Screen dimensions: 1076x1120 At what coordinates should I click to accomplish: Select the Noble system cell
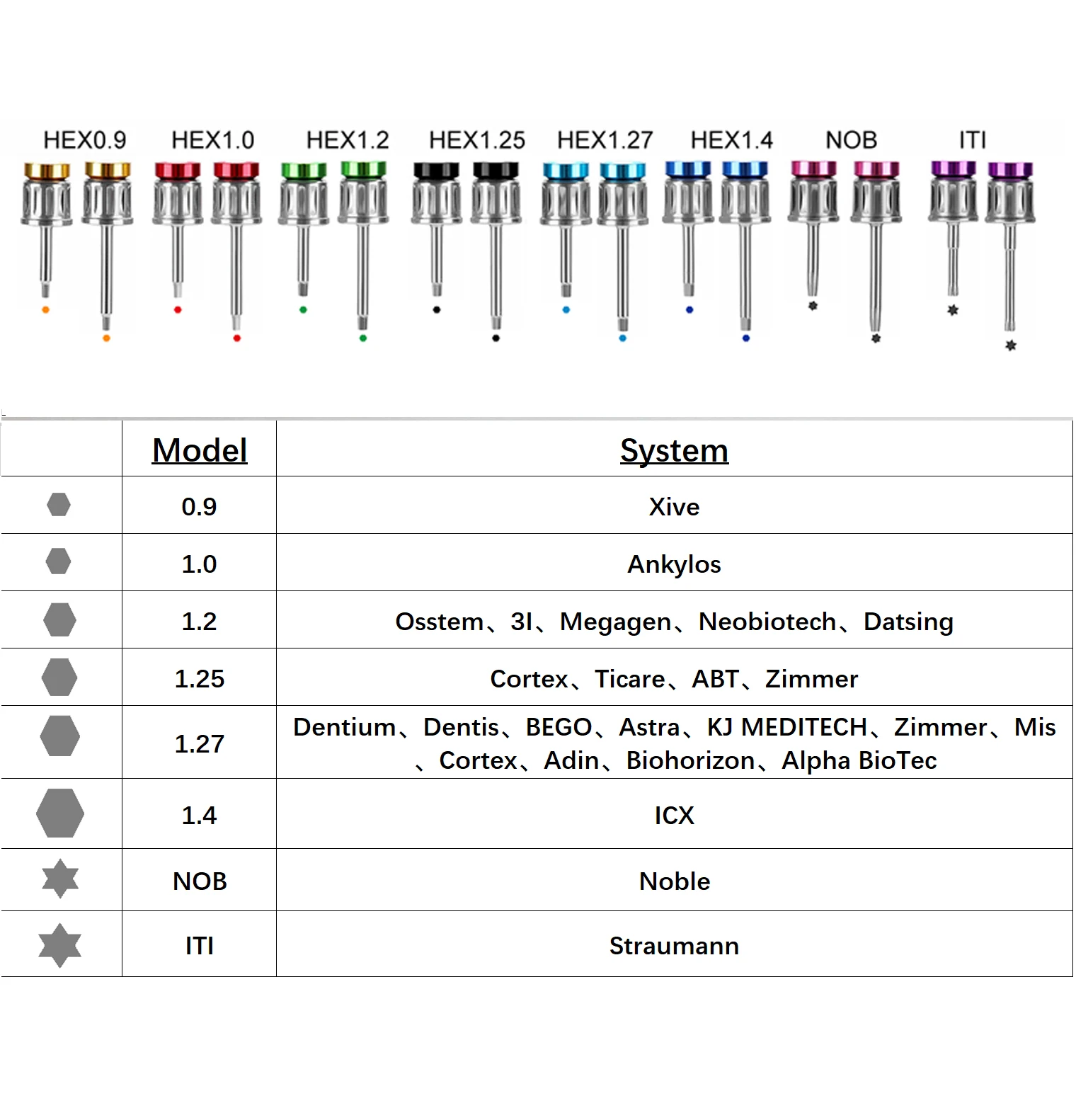point(675,880)
